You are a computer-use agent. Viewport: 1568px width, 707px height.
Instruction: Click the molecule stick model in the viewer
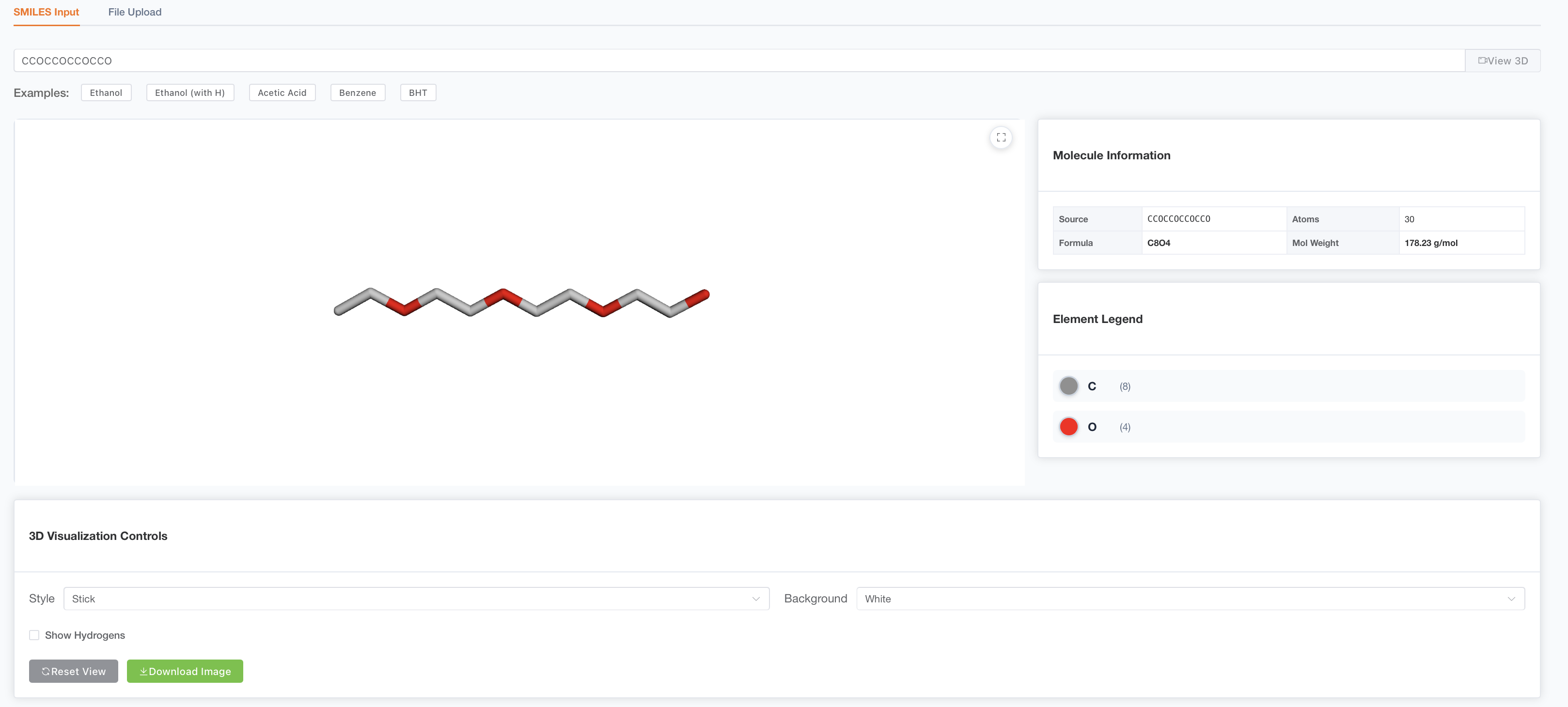(x=522, y=302)
